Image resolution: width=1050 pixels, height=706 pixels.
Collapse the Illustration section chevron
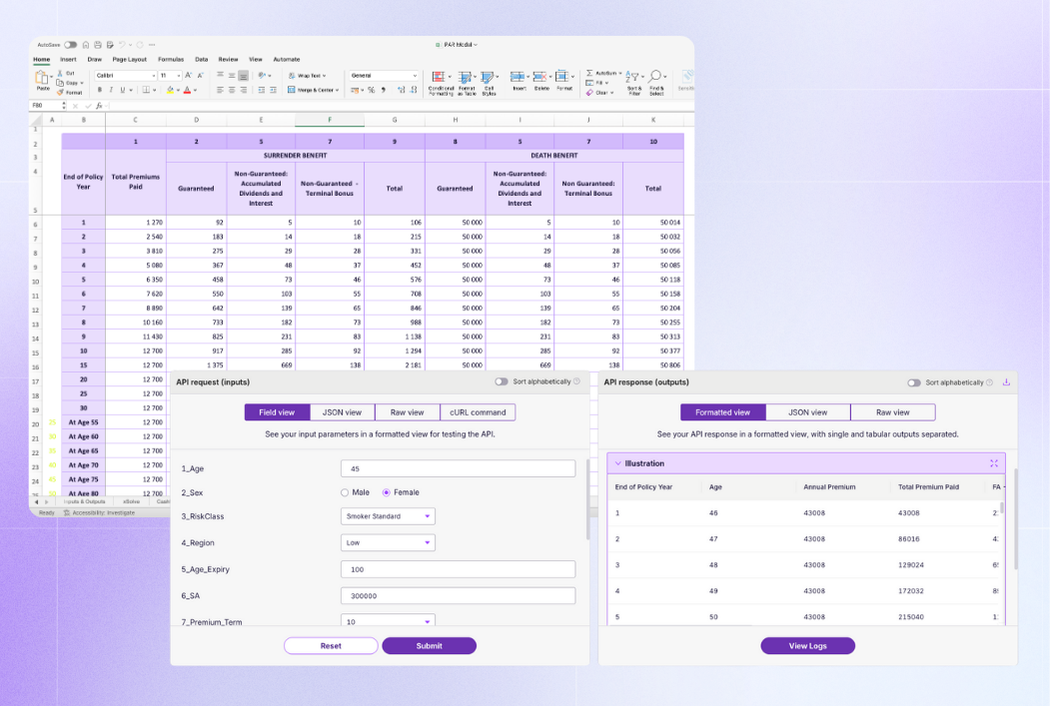[618, 464]
